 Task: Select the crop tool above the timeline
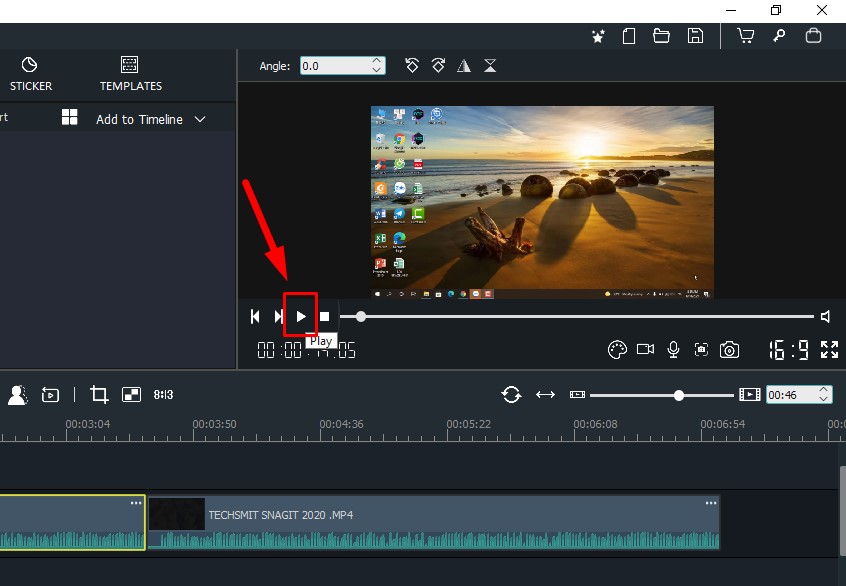[x=98, y=394]
